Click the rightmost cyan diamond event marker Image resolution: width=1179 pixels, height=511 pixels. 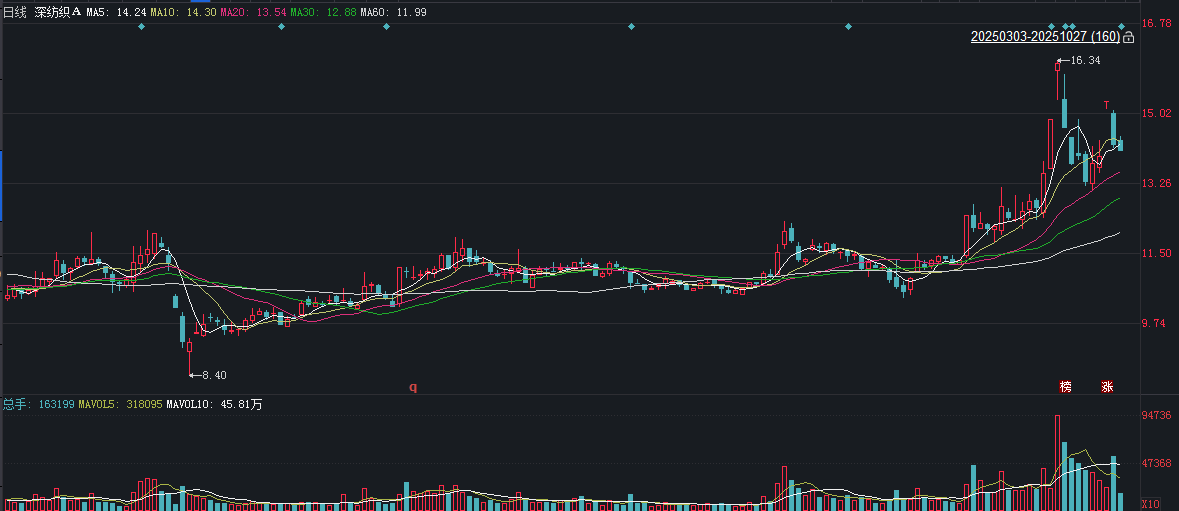pos(1122,26)
